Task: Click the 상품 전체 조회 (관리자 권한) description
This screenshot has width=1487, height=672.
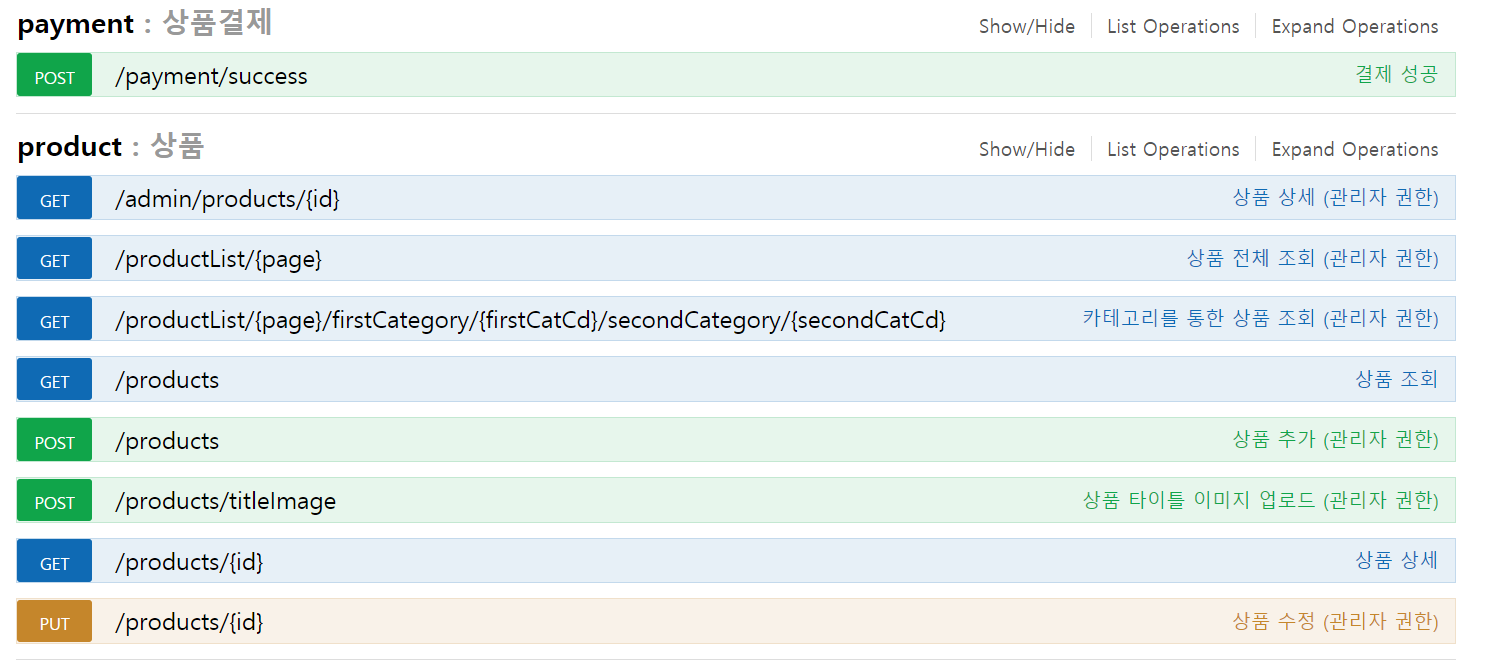Action: 1313,258
